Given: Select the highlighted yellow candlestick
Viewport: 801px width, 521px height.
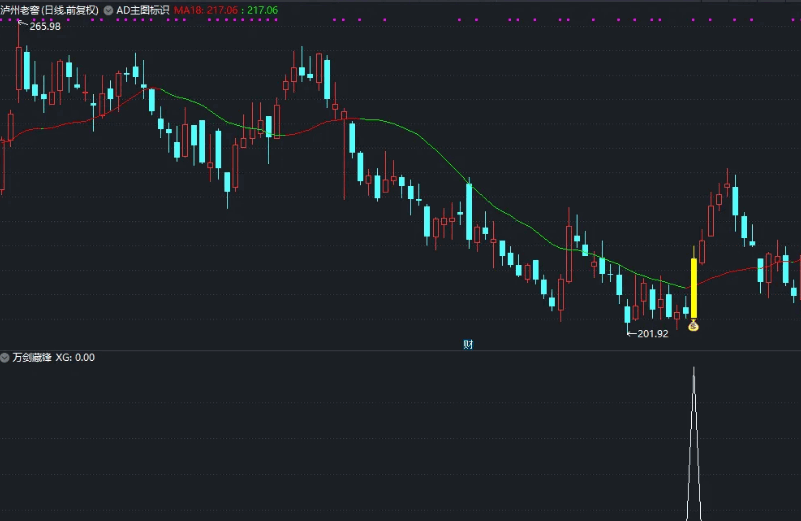Looking at the screenshot, I should pyautogui.click(x=694, y=288).
